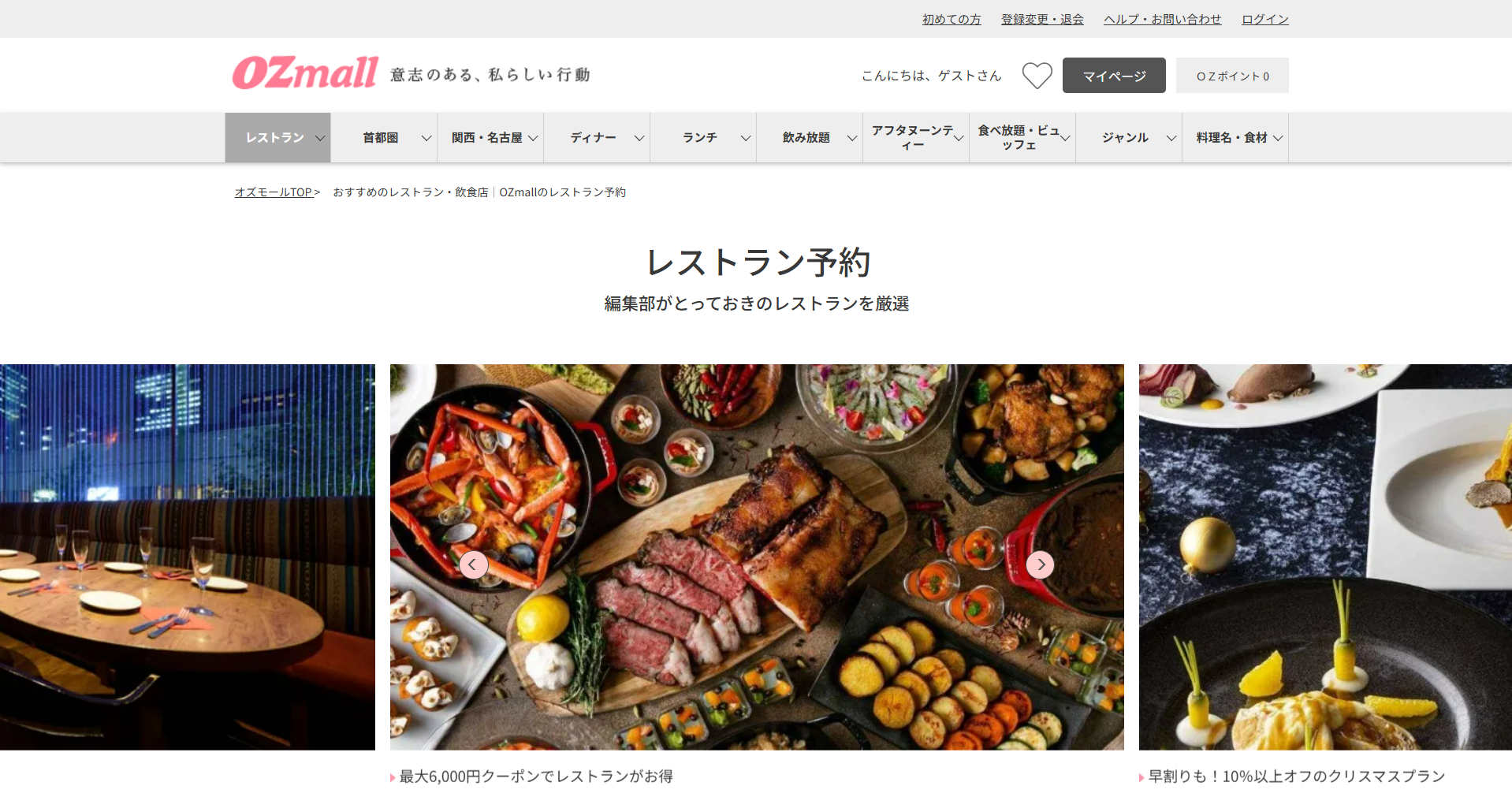
Task: Go to previous carousel slide arrow
Action: click(473, 564)
